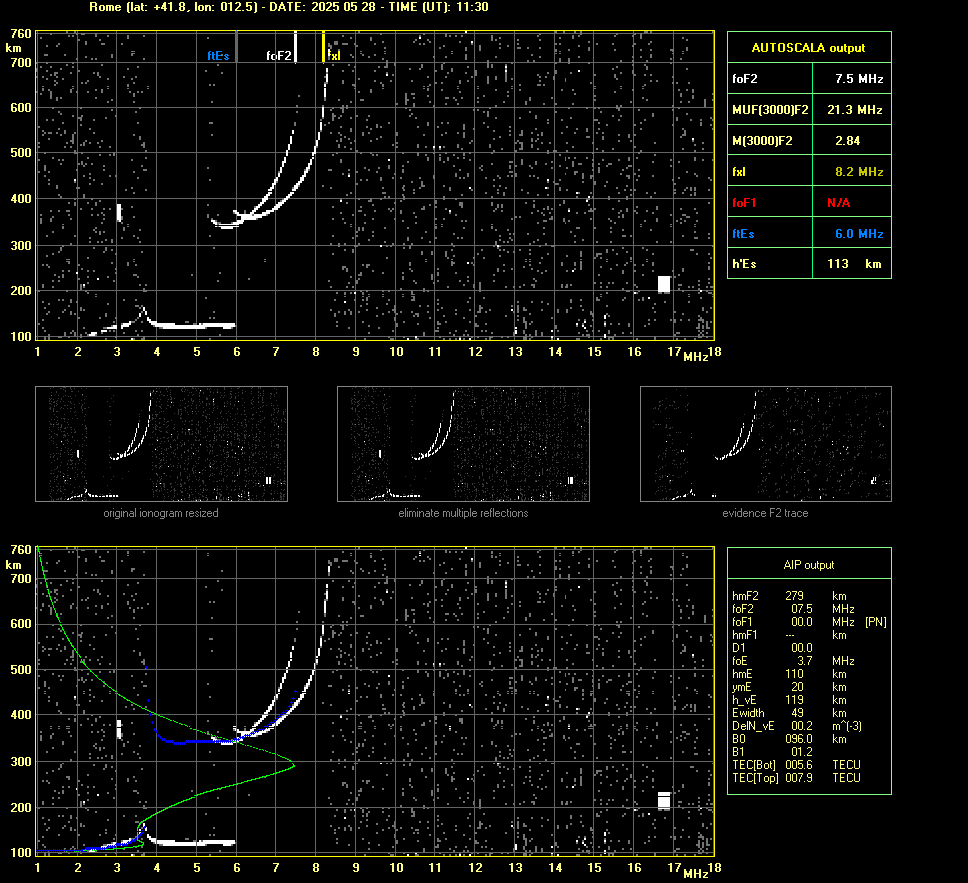Viewport: 968px width, 883px height.
Task: Select the h'Es value 113 km
Action: pos(854,264)
